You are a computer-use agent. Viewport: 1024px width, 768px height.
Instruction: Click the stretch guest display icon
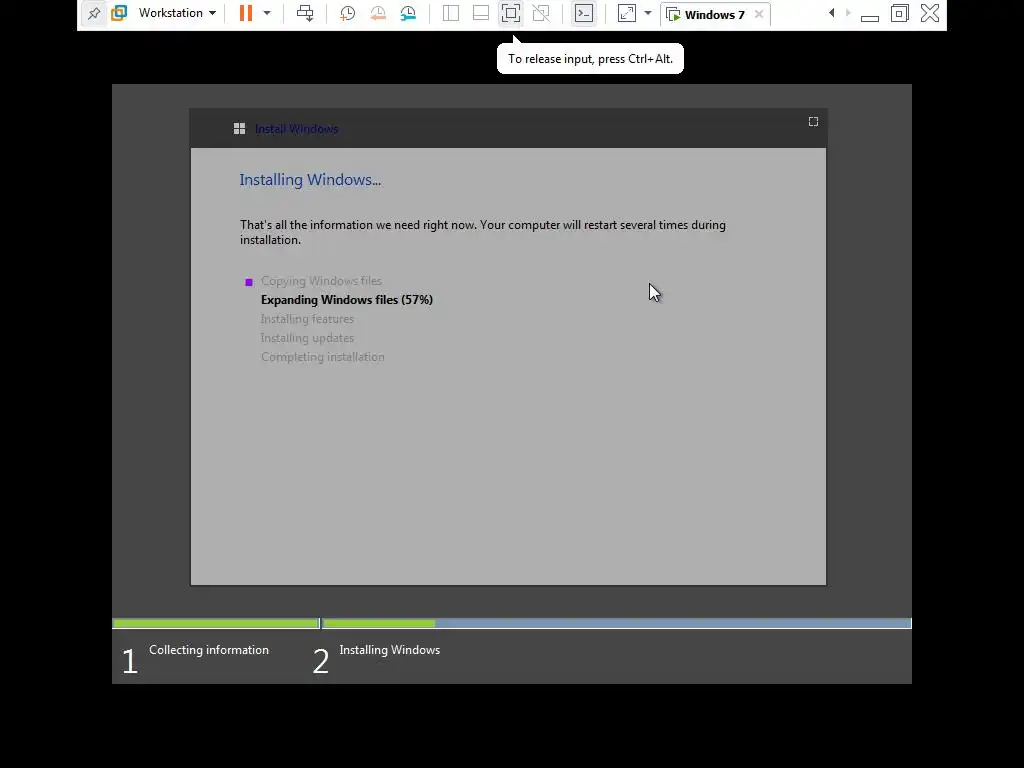click(626, 13)
